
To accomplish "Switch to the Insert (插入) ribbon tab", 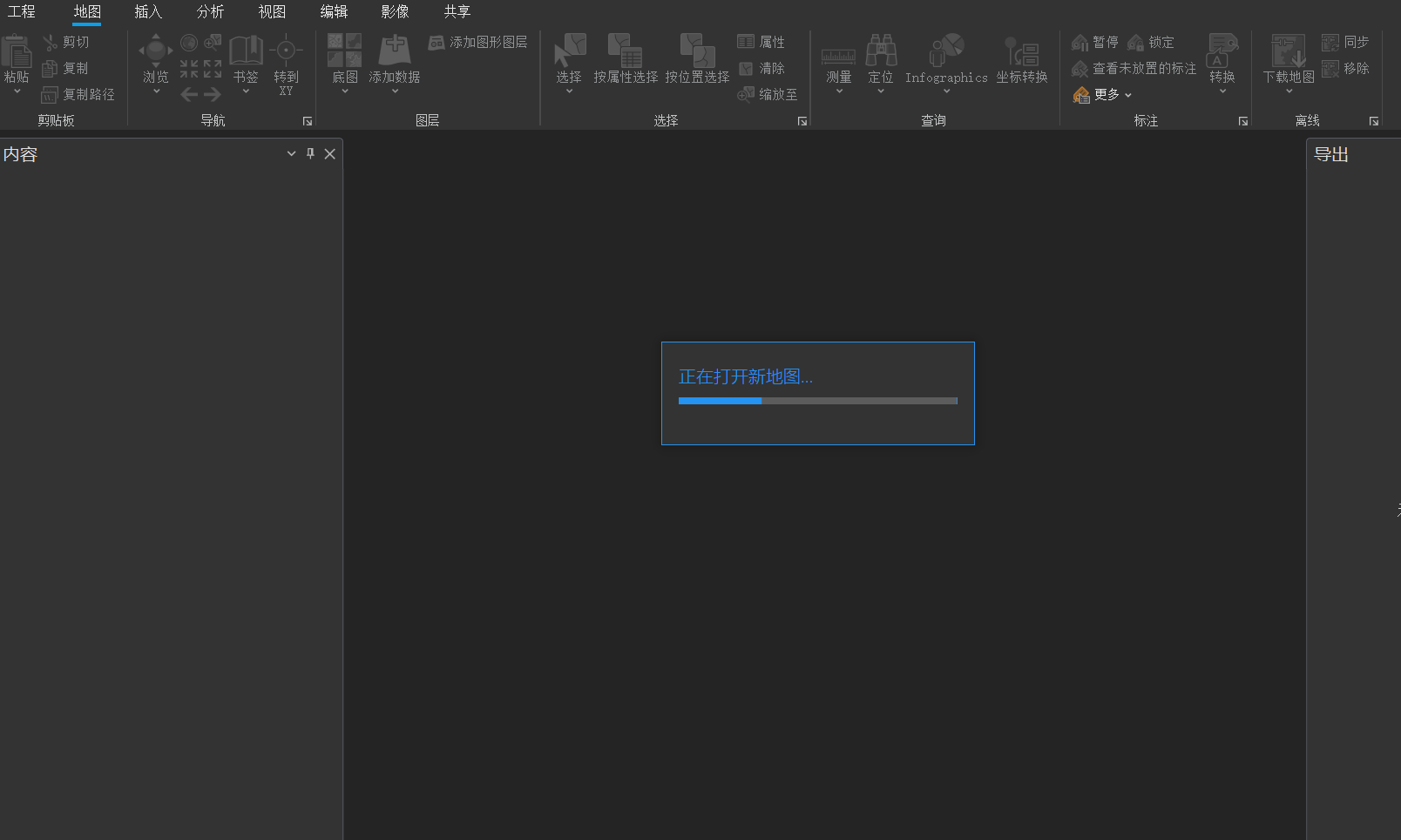I will 148,11.
